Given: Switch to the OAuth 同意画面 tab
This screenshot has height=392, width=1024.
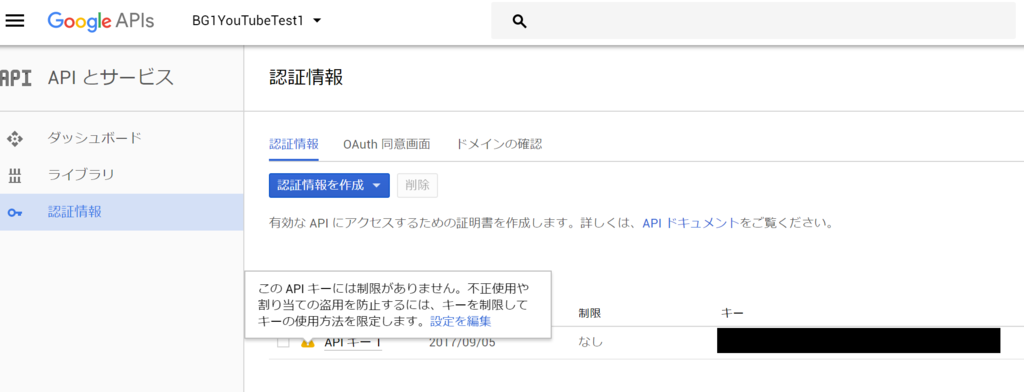Looking at the screenshot, I should pyautogui.click(x=387, y=144).
